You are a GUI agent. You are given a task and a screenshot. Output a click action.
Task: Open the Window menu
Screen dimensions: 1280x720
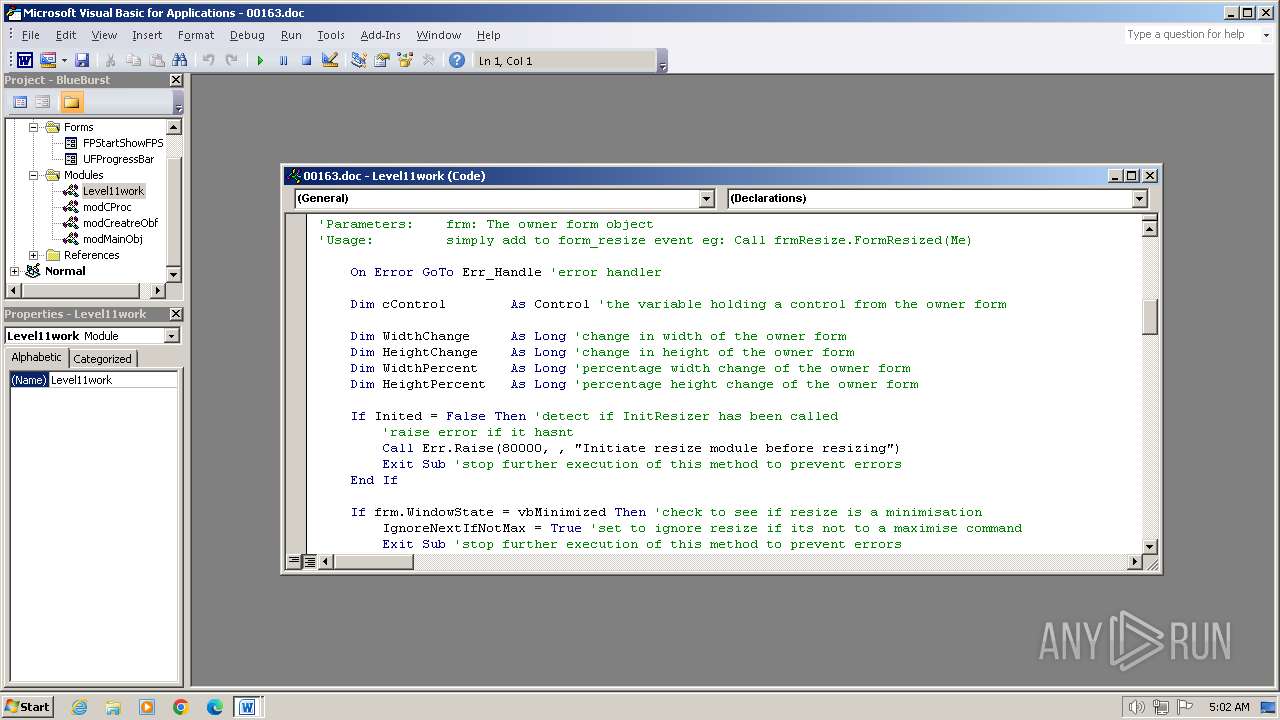(x=439, y=35)
